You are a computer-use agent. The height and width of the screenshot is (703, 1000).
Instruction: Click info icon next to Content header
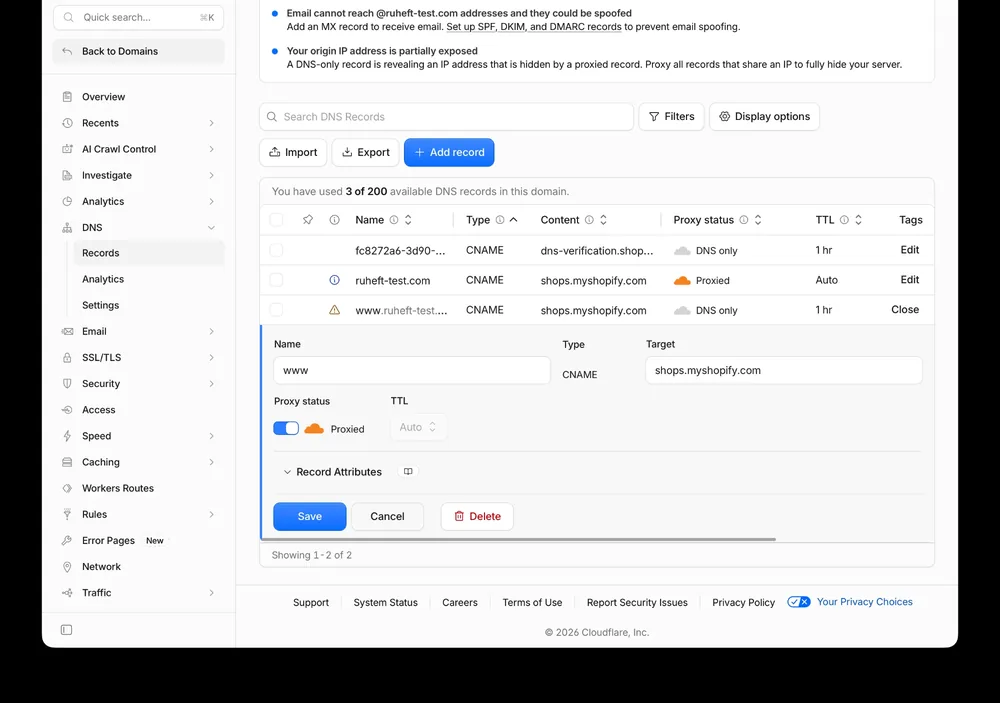(589, 220)
